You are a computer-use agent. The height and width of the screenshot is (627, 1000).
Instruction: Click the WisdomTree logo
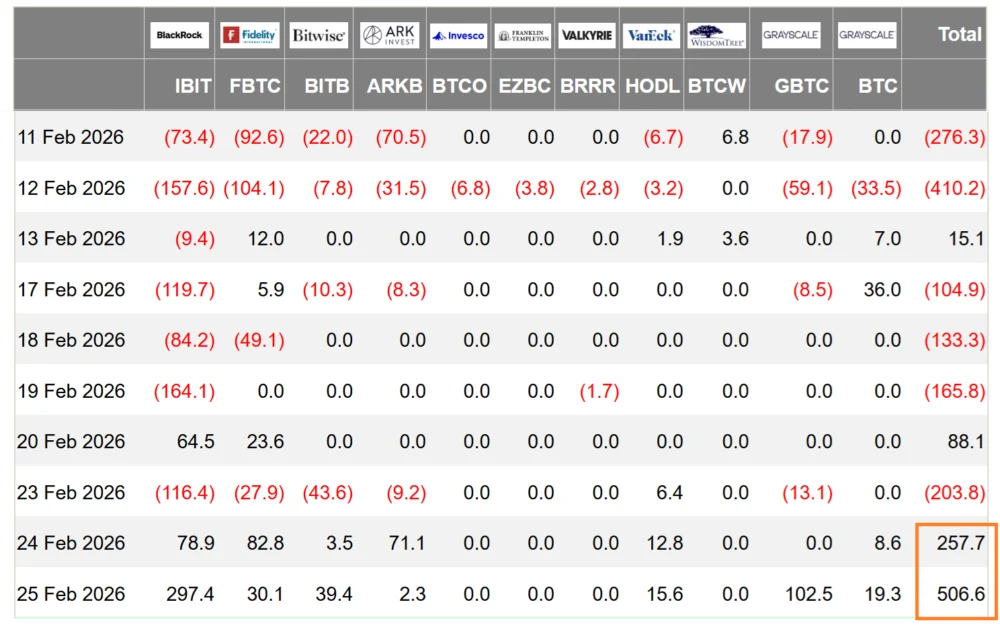coord(717,35)
